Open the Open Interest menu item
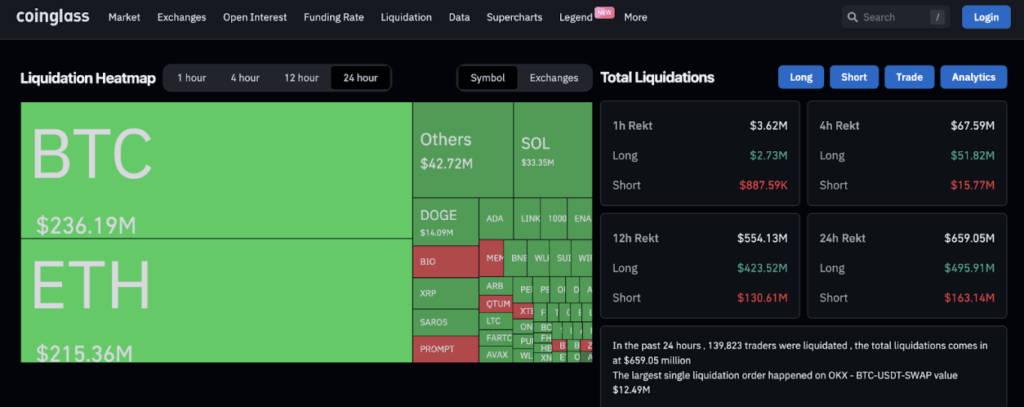This screenshot has height=407, width=1024. (254, 18)
